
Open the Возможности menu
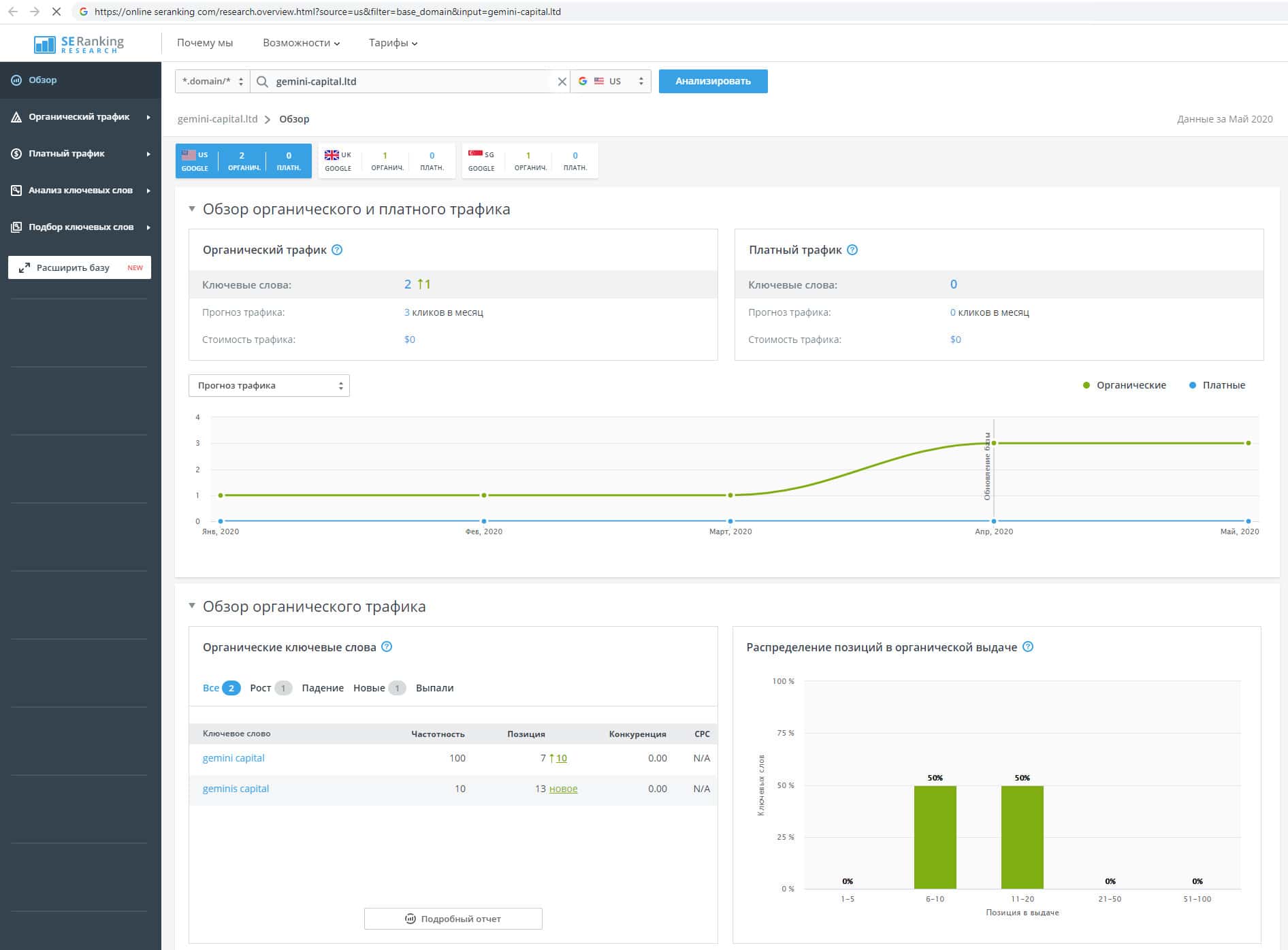(301, 43)
